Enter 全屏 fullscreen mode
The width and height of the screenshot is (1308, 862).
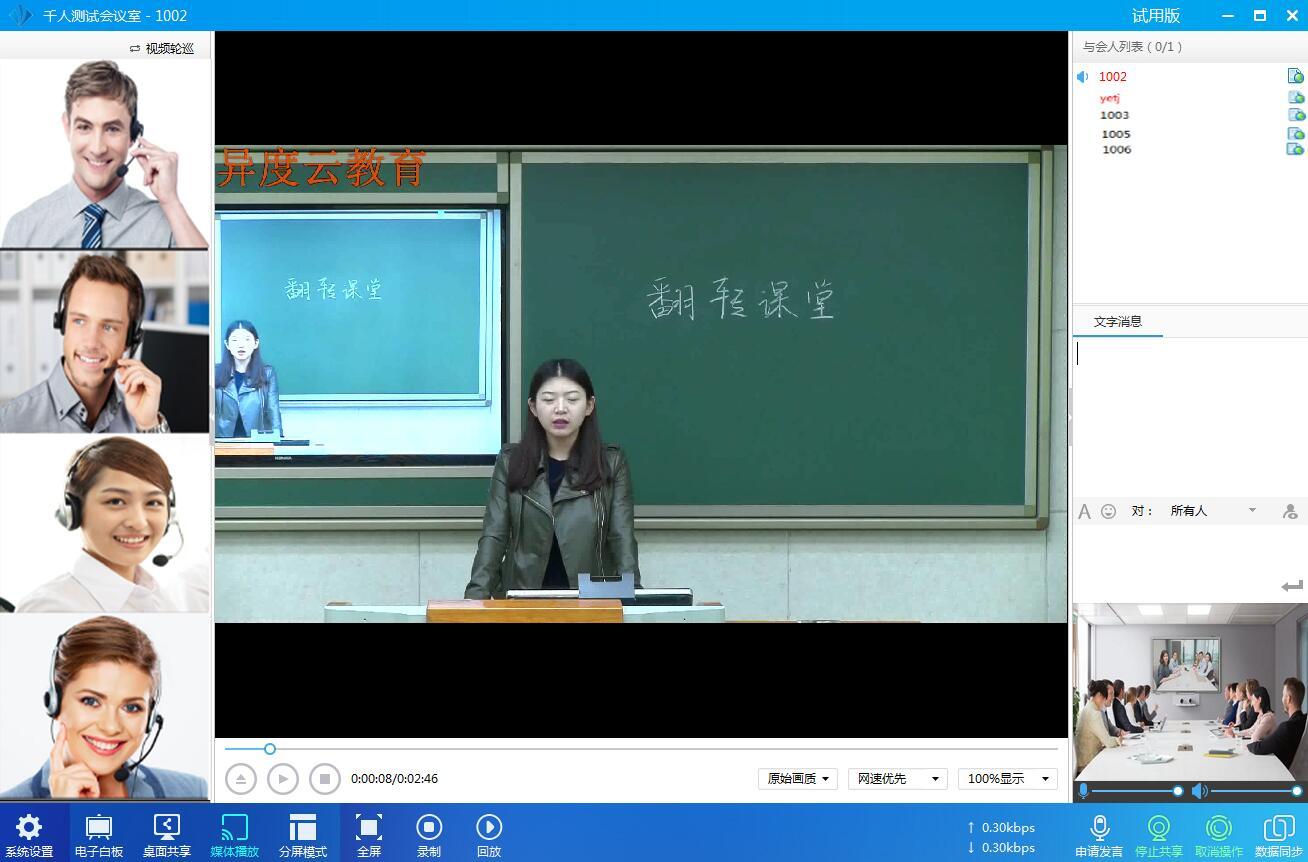[x=369, y=834]
